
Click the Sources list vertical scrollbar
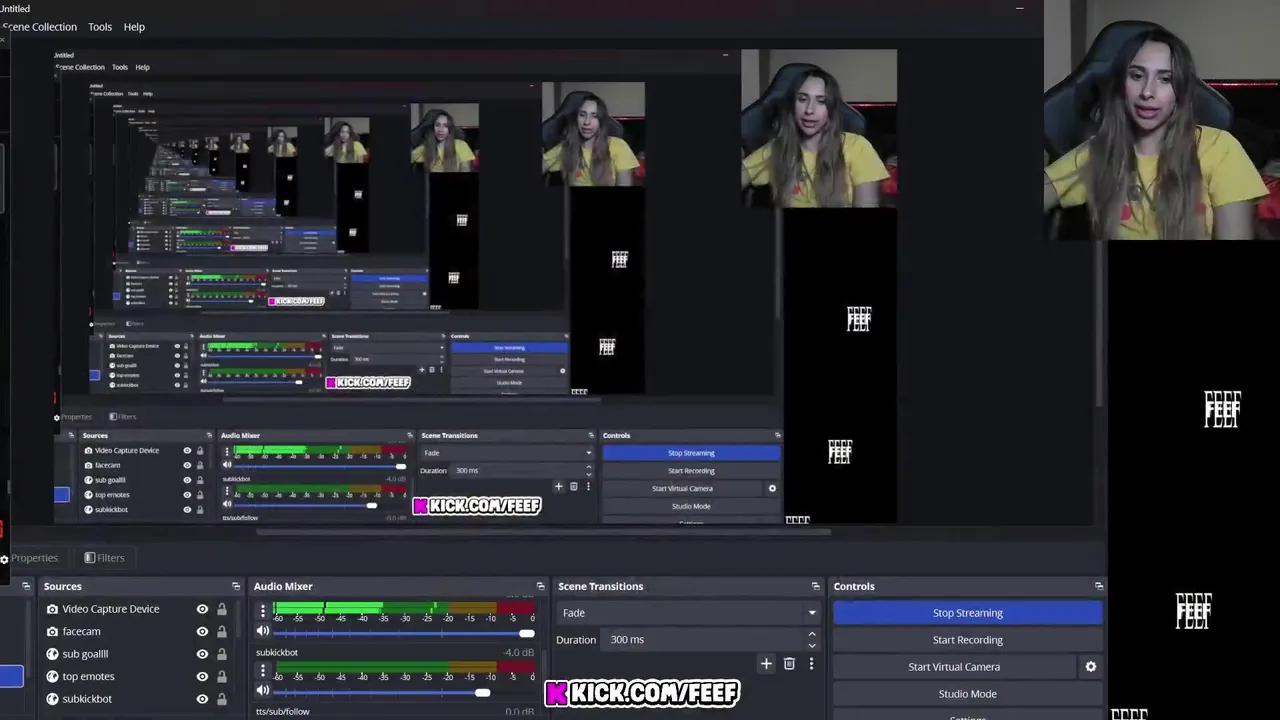point(238,620)
